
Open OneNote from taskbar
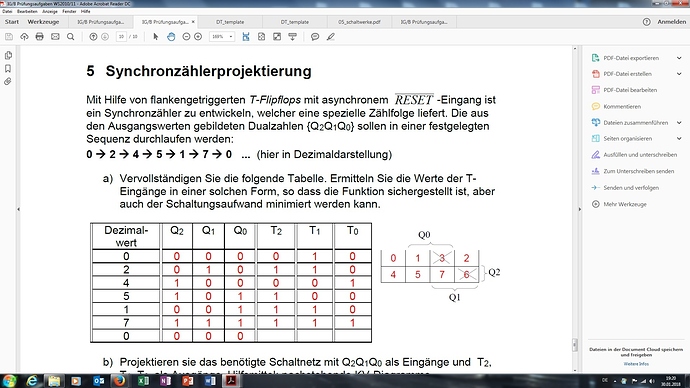tap(165, 381)
